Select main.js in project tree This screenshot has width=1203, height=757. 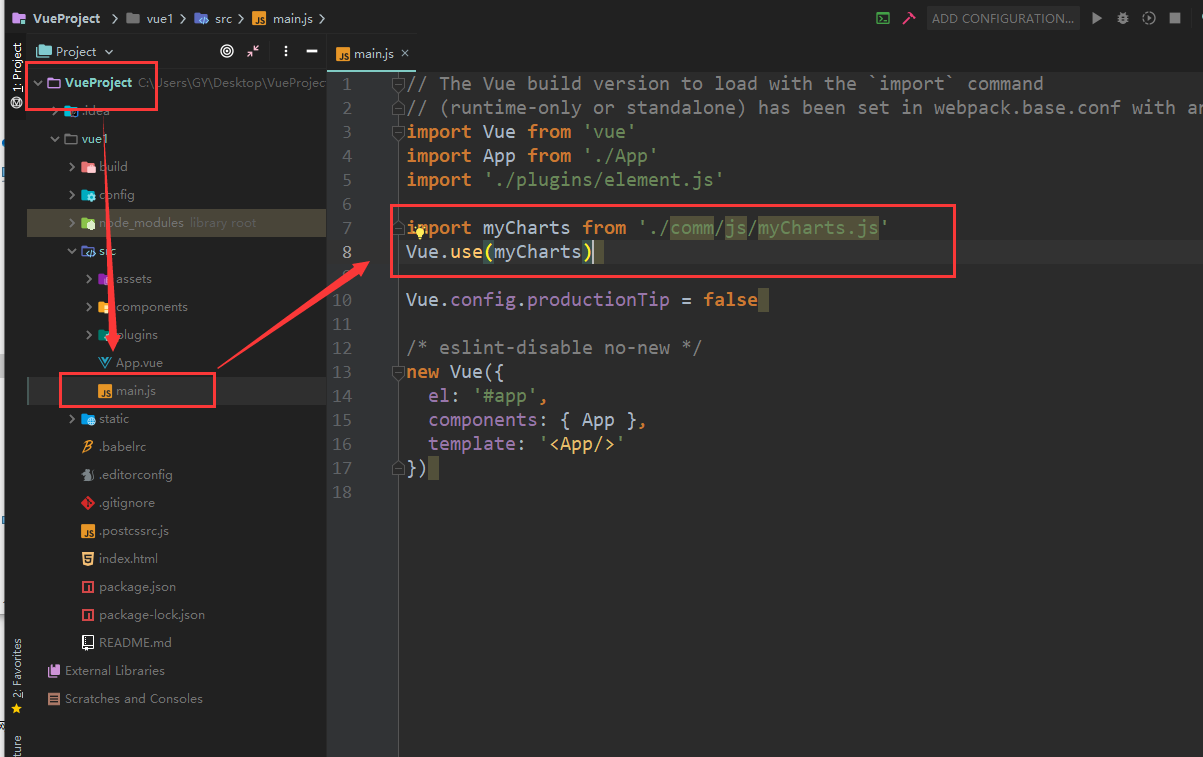coord(136,391)
